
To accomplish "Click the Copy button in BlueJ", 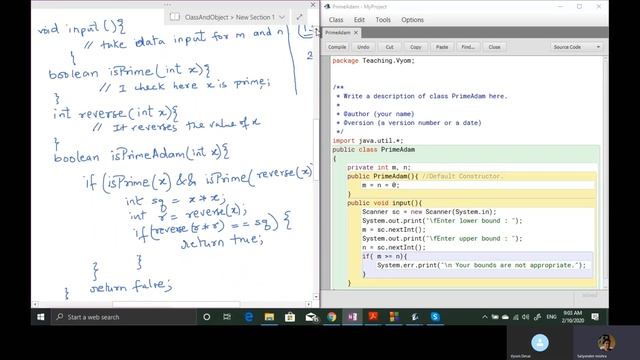I will coord(416,47).
